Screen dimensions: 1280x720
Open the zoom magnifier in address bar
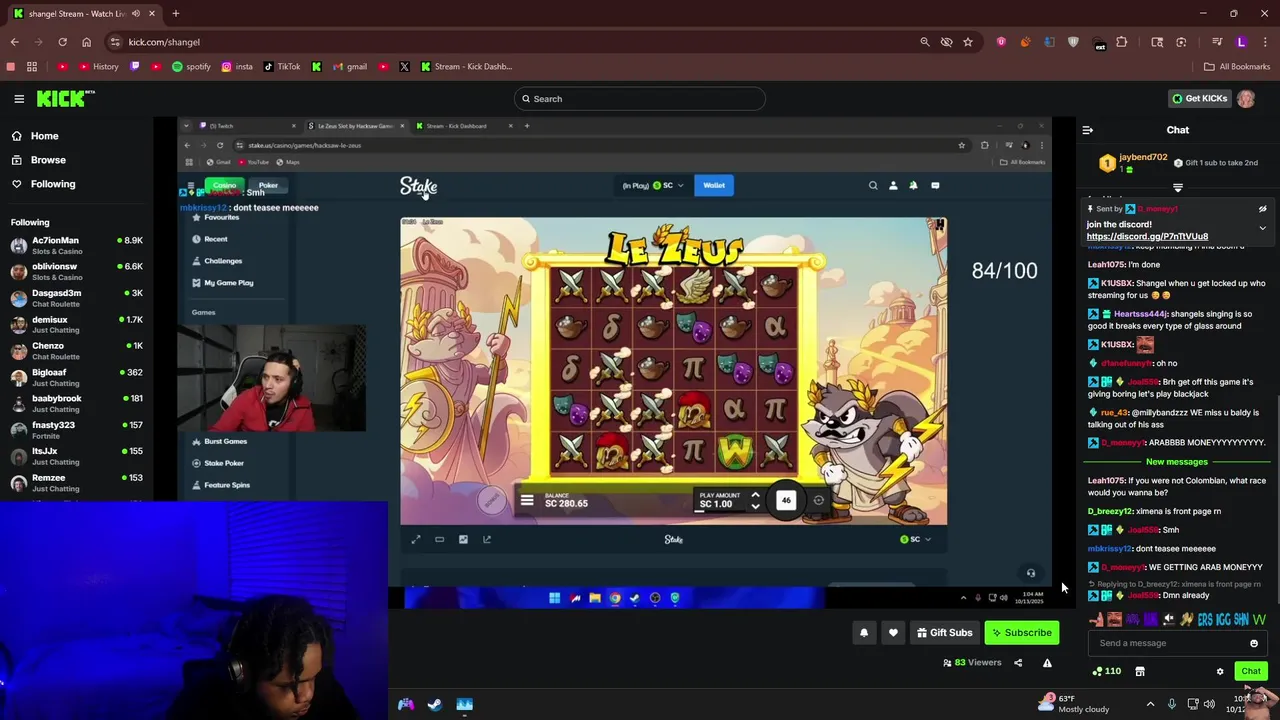924,42
